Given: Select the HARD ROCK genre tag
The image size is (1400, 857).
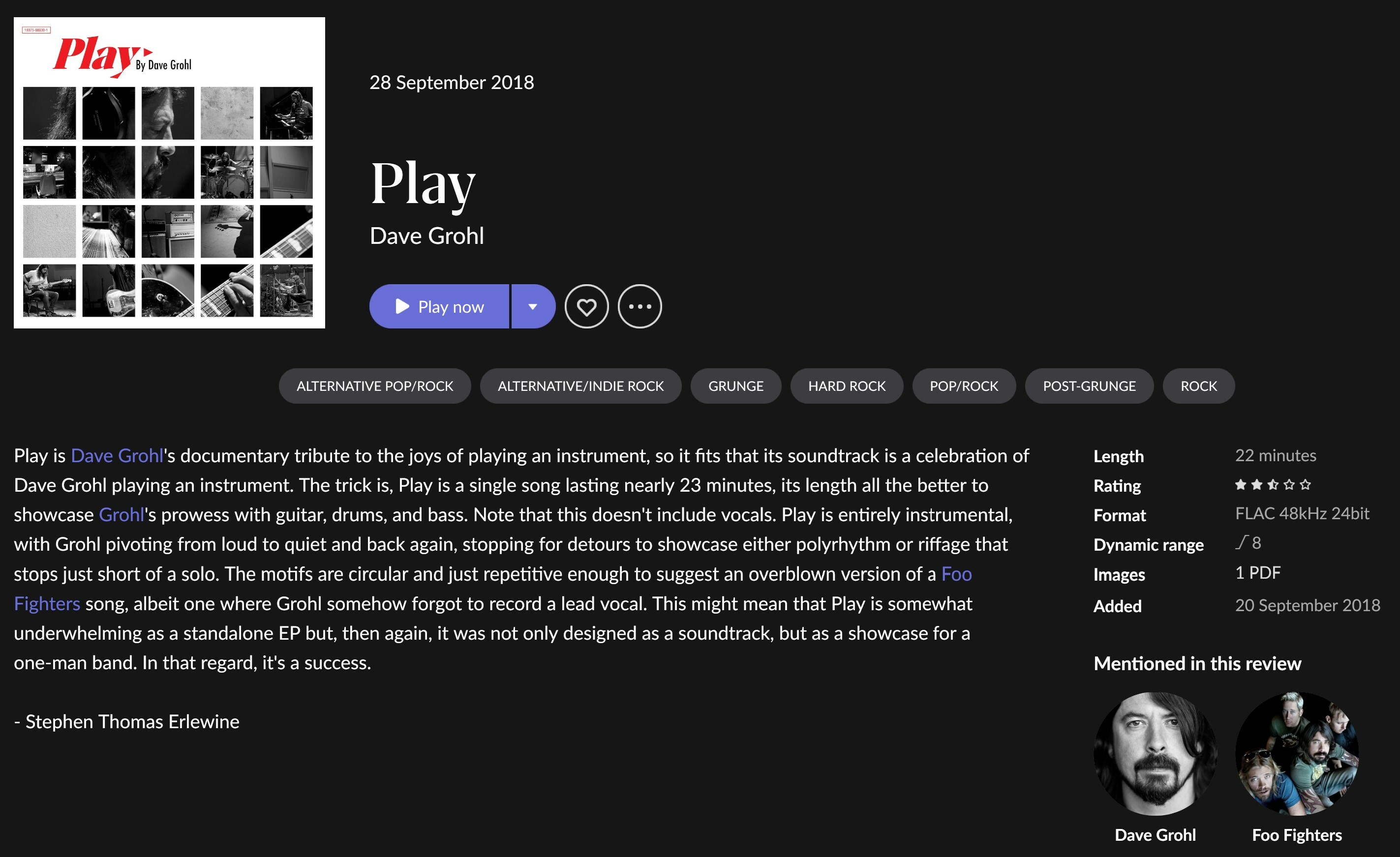Looking at the screenshot, I should click(847, 386).
